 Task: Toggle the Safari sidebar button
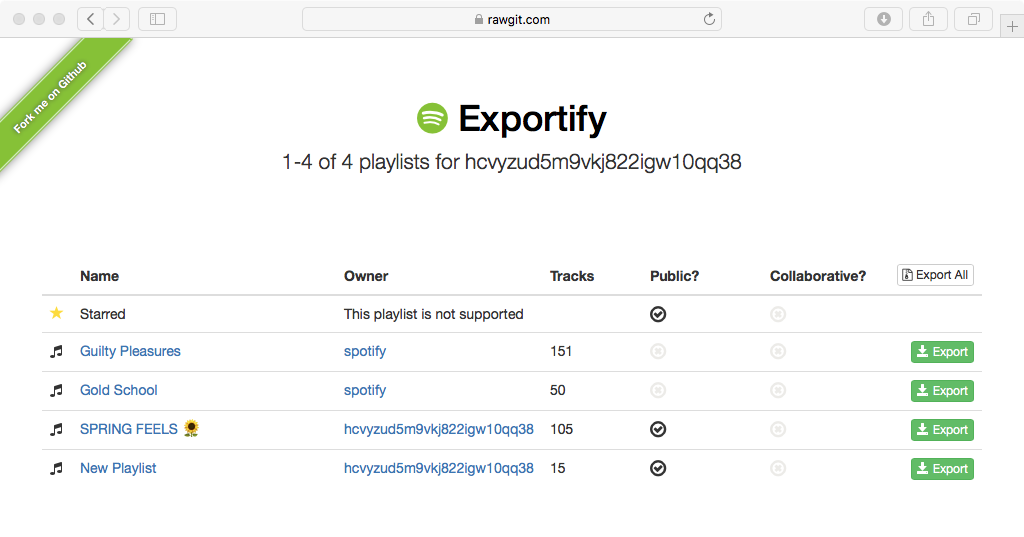pyautogui.click(x=157, y=19)
